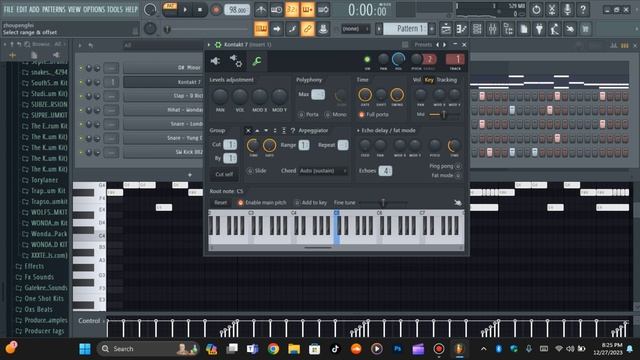This screenshot has height=360, width=640.
Task: Open Presets in Kontakt 7 window
Action: pos(423,44)
